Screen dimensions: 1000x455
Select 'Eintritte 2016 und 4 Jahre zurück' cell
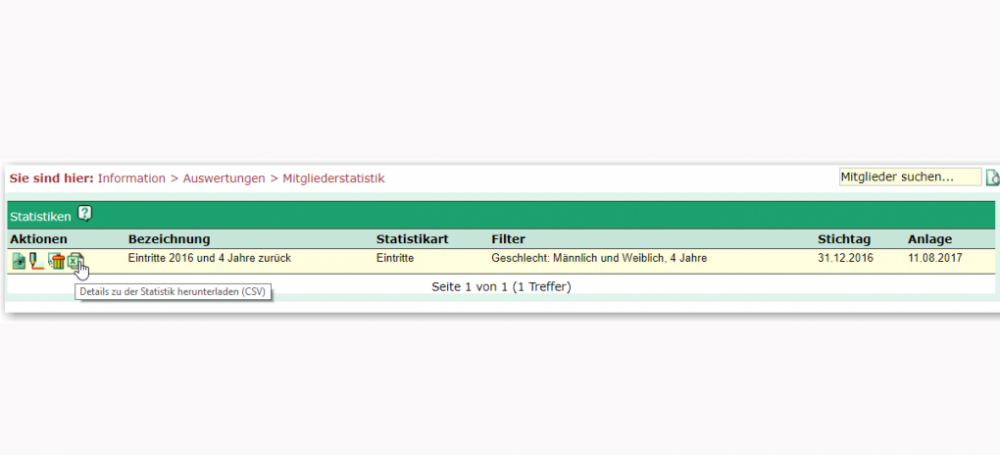point(210,258)
